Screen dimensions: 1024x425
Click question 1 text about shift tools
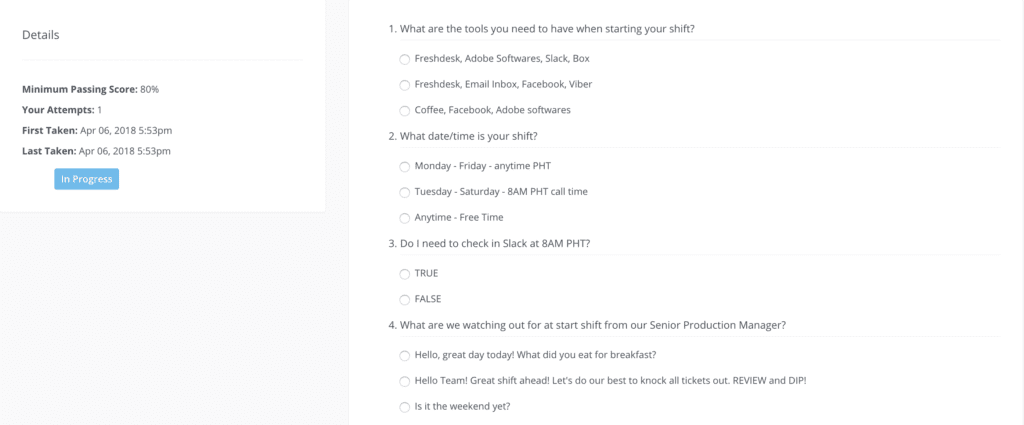541,29
